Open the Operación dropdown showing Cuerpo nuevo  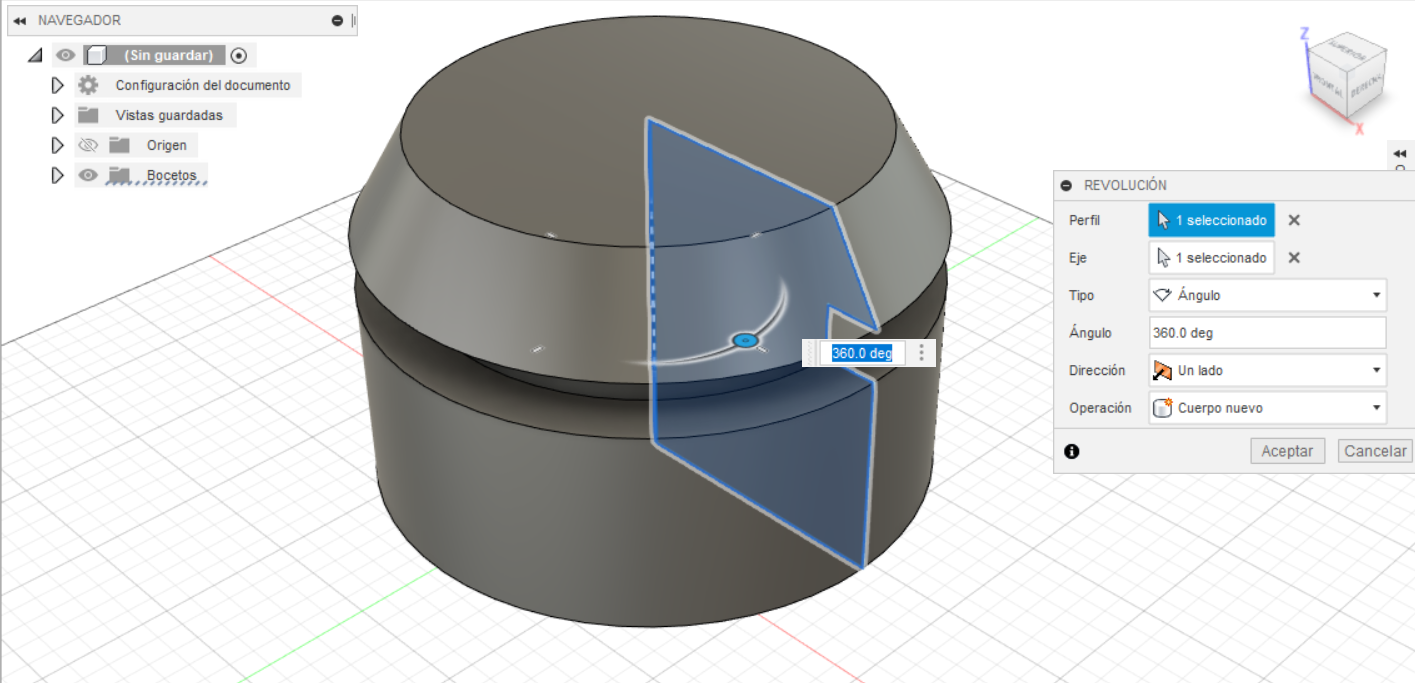[x=1268, y=408]
